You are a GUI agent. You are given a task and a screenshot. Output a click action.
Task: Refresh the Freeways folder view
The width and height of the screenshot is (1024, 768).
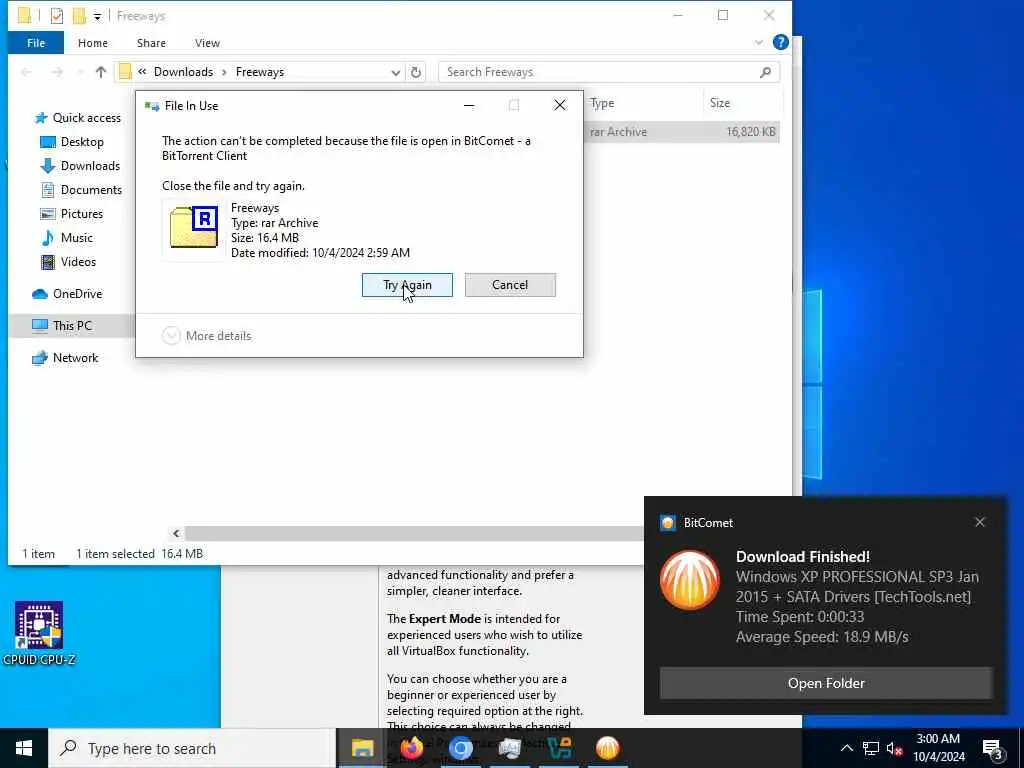(x=416, y=72)
